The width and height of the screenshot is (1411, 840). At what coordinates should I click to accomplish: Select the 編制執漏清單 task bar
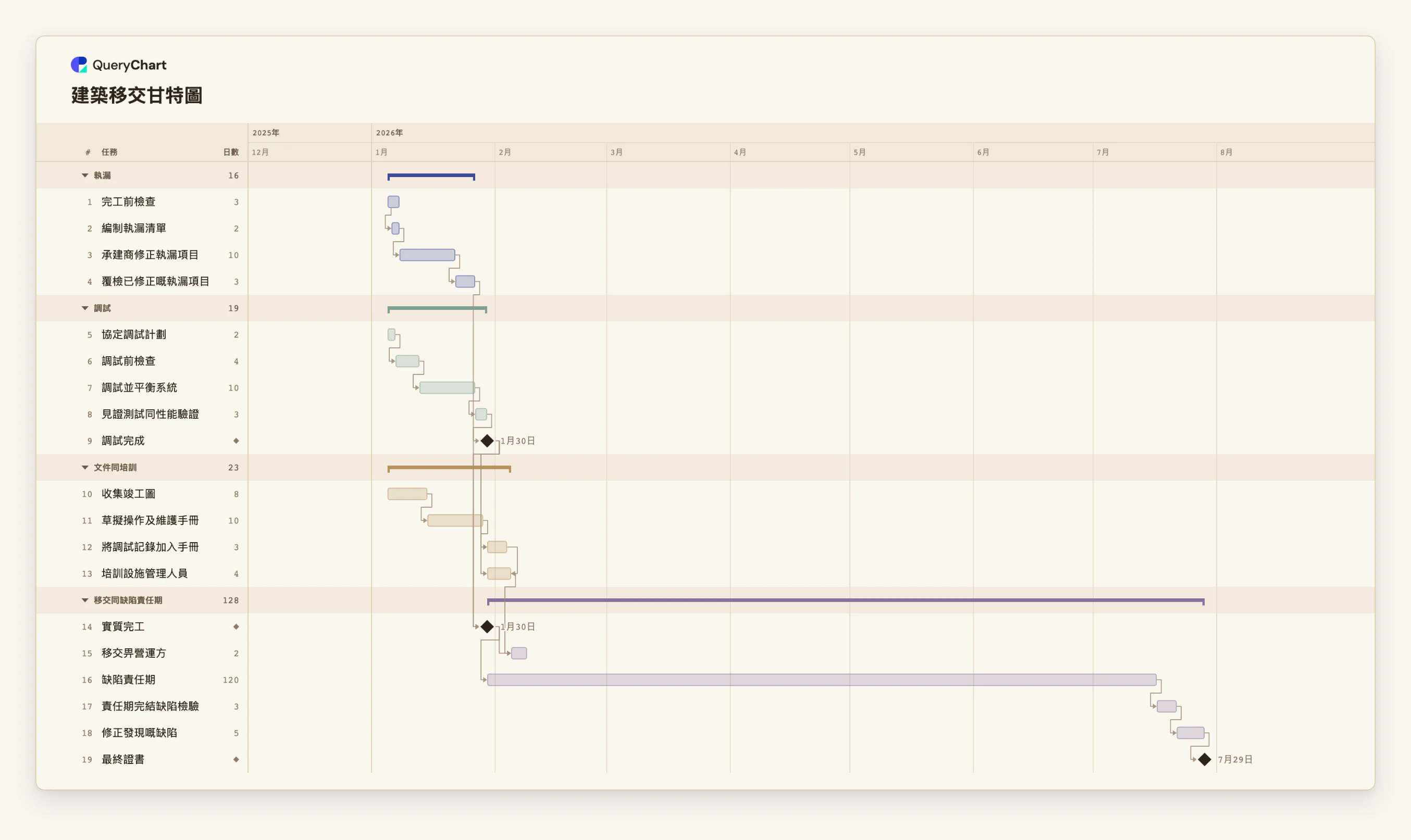(396, 229)
